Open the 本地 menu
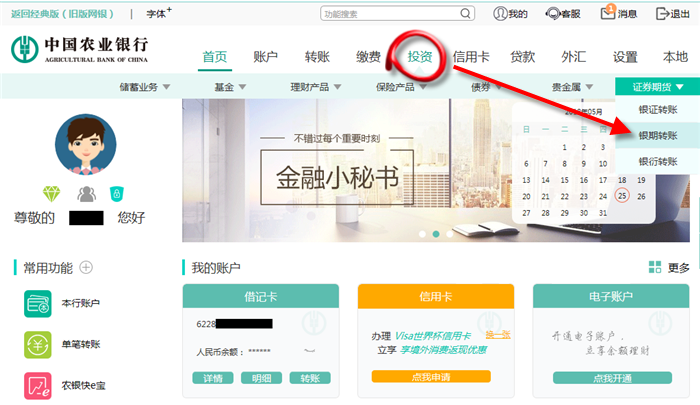The width and height of the screenshot is (700, 405). (675, 57)
